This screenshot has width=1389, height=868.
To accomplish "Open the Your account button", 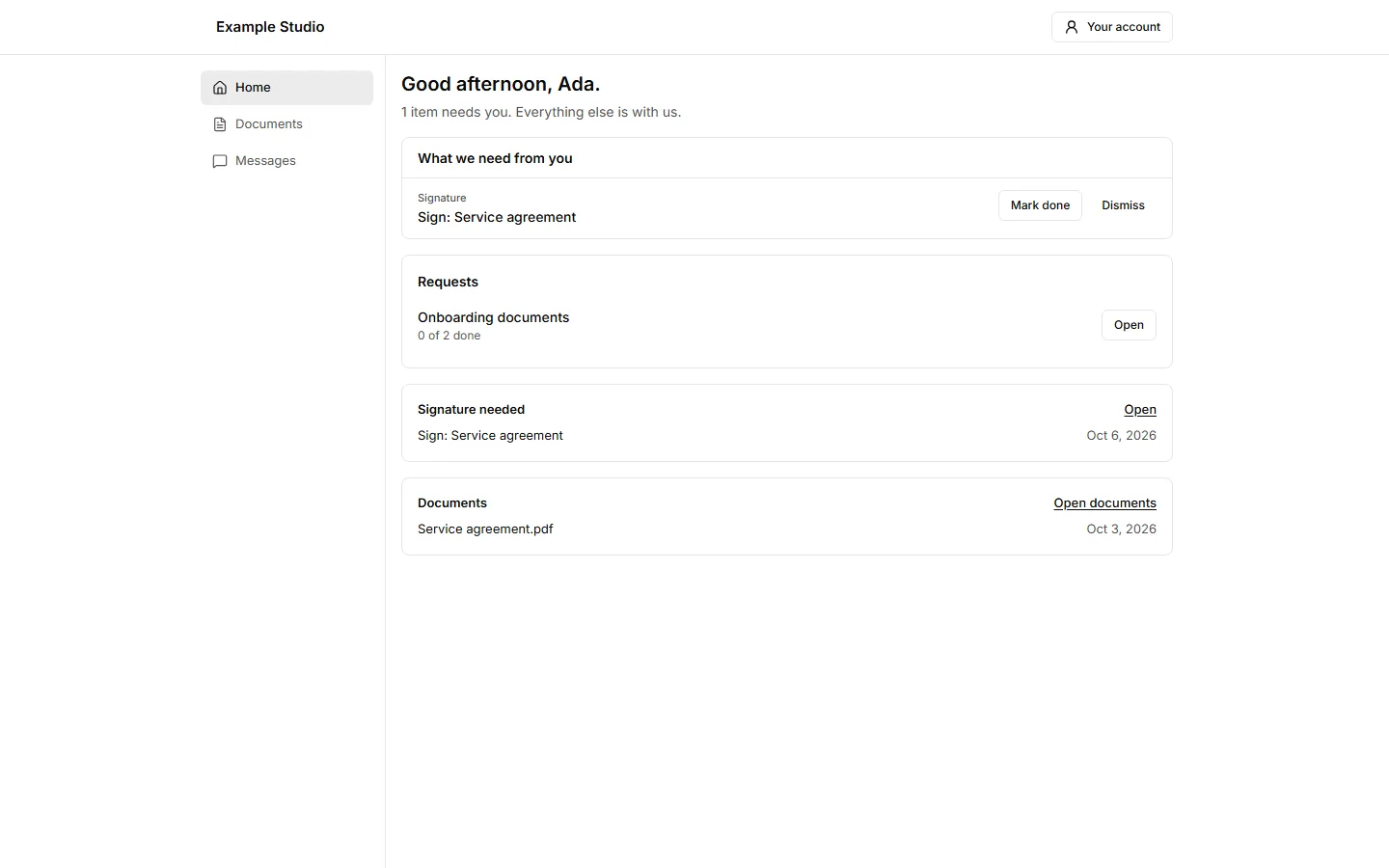I will [1112, 27].
